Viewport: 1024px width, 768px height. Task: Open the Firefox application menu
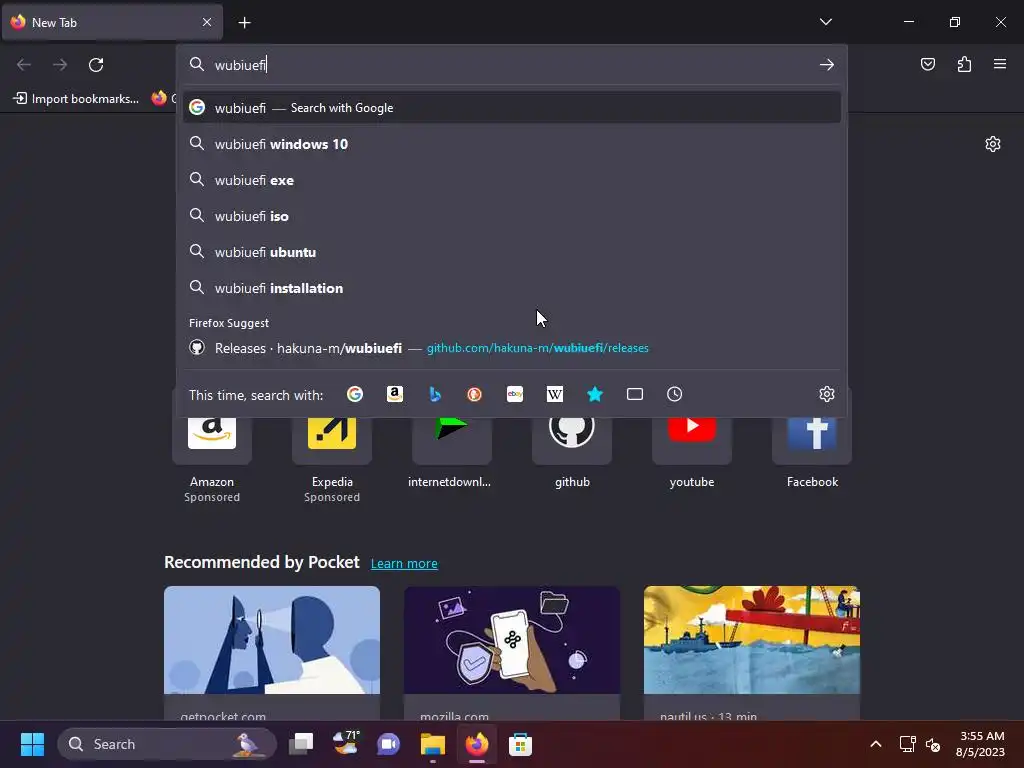[x=1000, y=64]
